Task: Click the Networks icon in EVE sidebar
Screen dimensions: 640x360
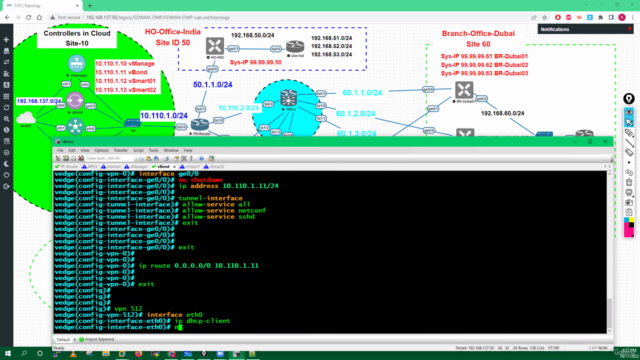Action: (x=6, y=62)
